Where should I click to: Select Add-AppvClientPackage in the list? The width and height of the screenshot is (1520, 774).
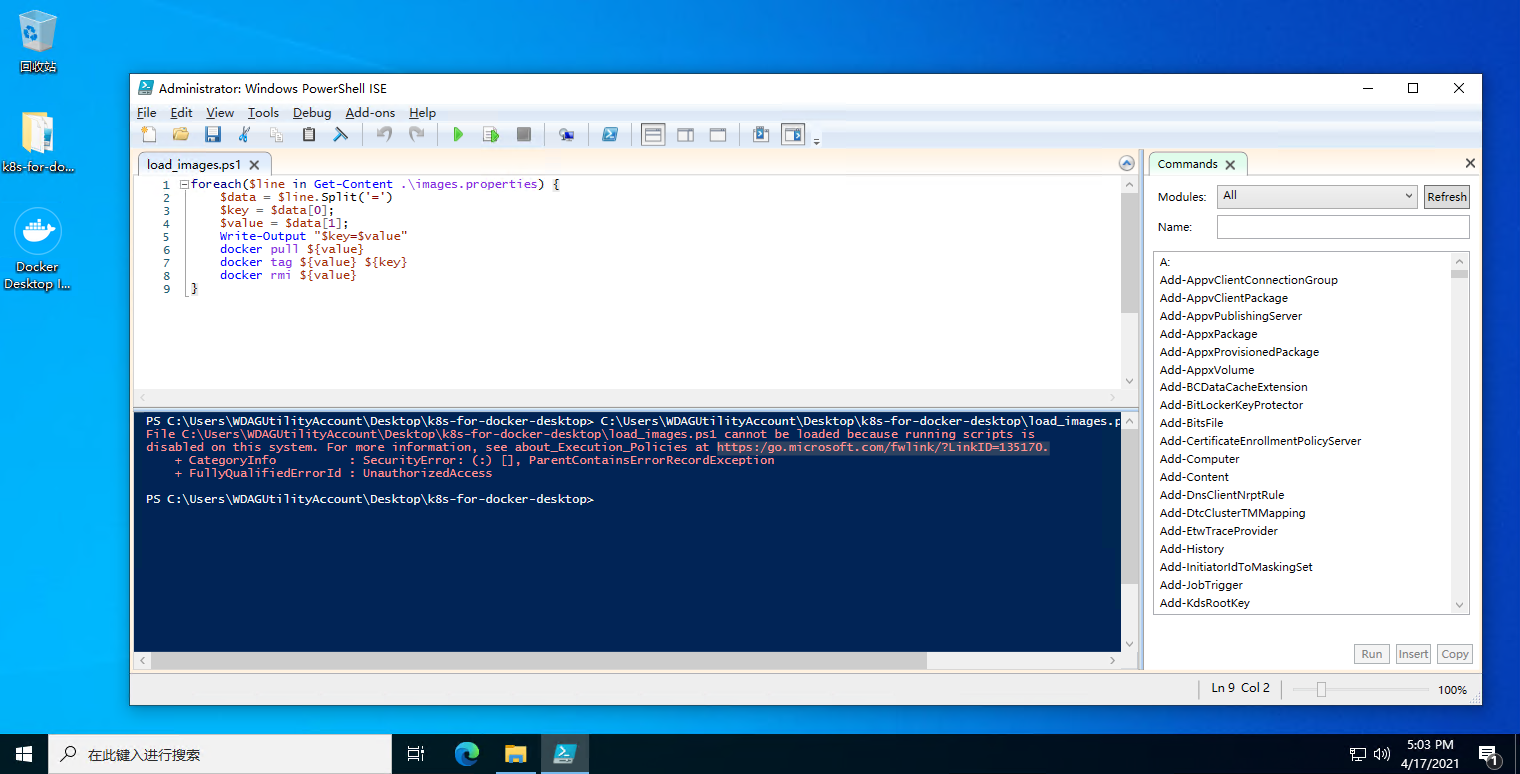pos(1224,298)
